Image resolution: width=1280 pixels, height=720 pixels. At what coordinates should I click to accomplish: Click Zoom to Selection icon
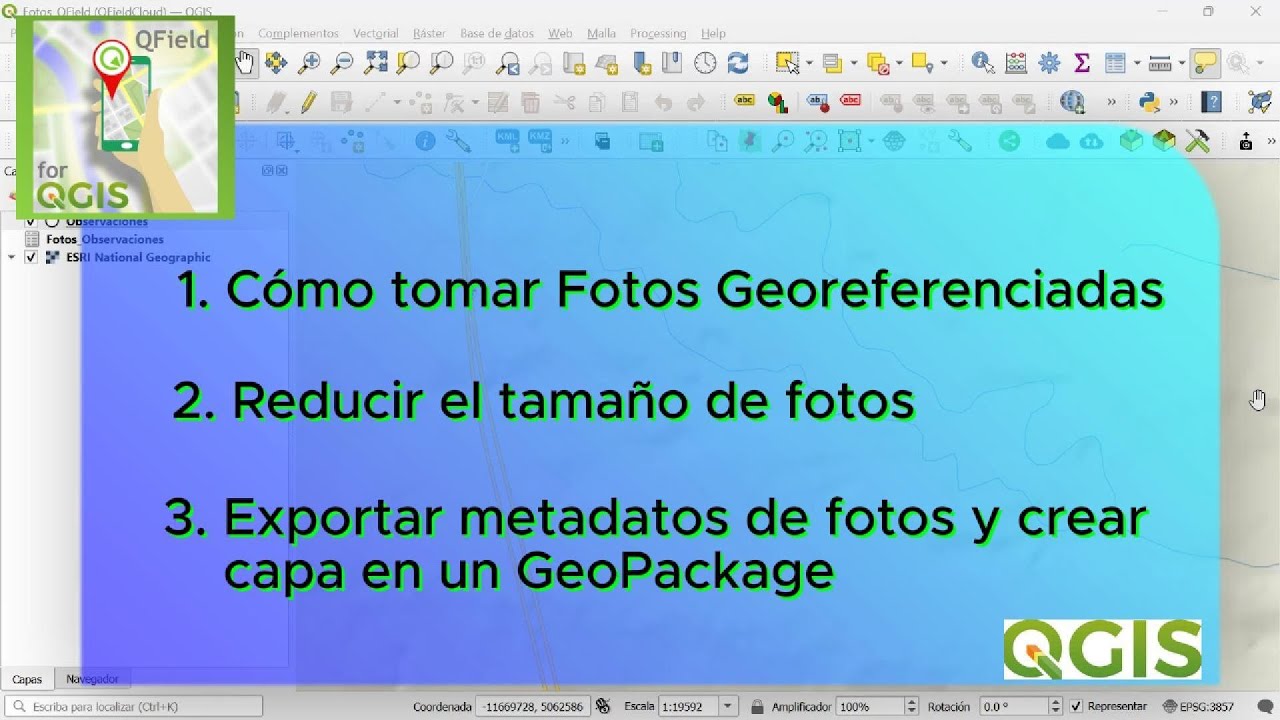(408, 63)
